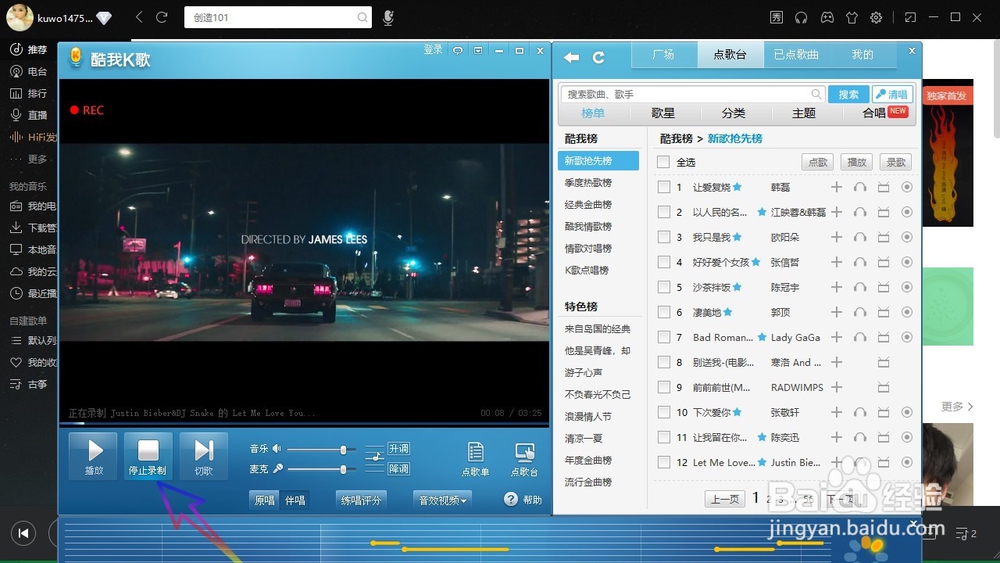1000x563 pixels.
Task: Switch to 伴唱 accompaniment mode
Action: [x=295, y=500]
